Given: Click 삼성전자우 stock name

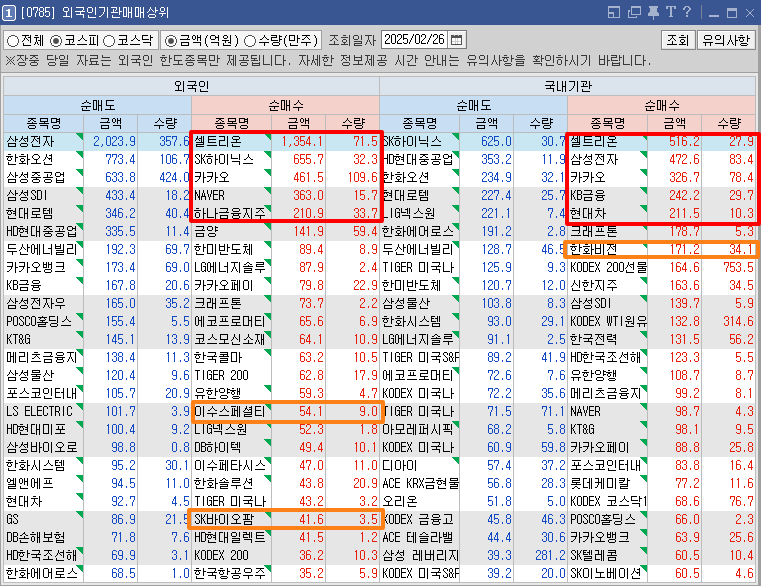Looking at the screenshot, I should (x=35, y=303).
